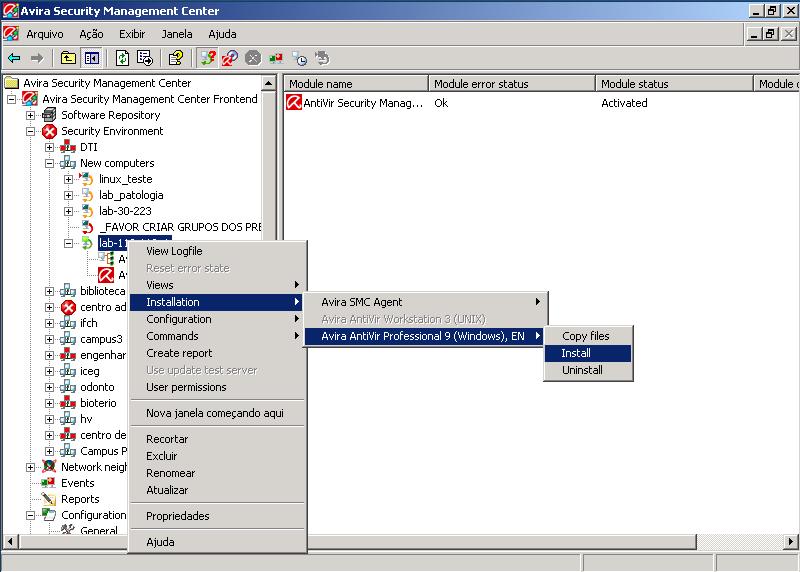
Task: Click the horizontal scrollbar left arrow
Action: [x=10, y=541]
